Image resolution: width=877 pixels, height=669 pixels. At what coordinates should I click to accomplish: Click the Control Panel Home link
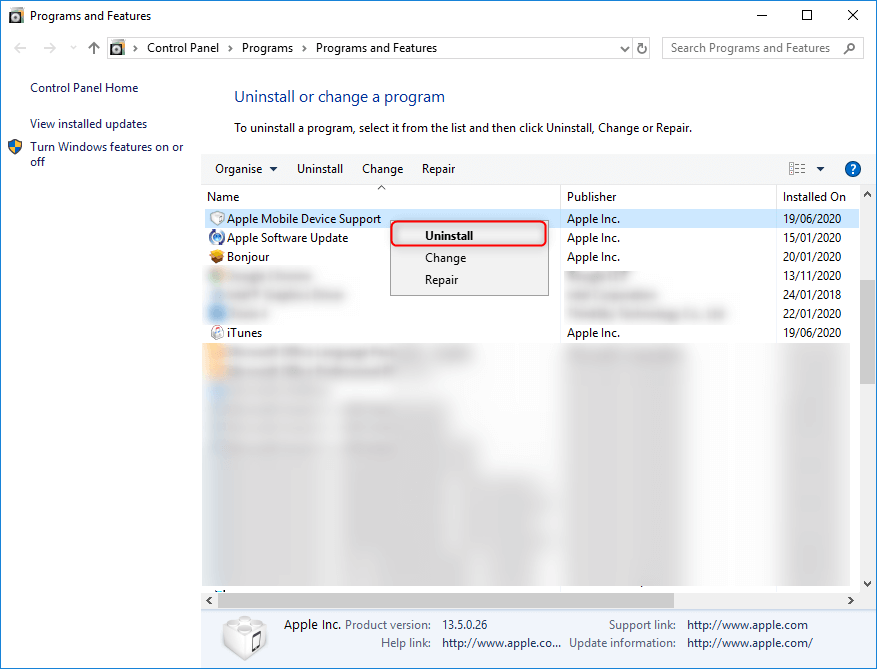(84, 88)
